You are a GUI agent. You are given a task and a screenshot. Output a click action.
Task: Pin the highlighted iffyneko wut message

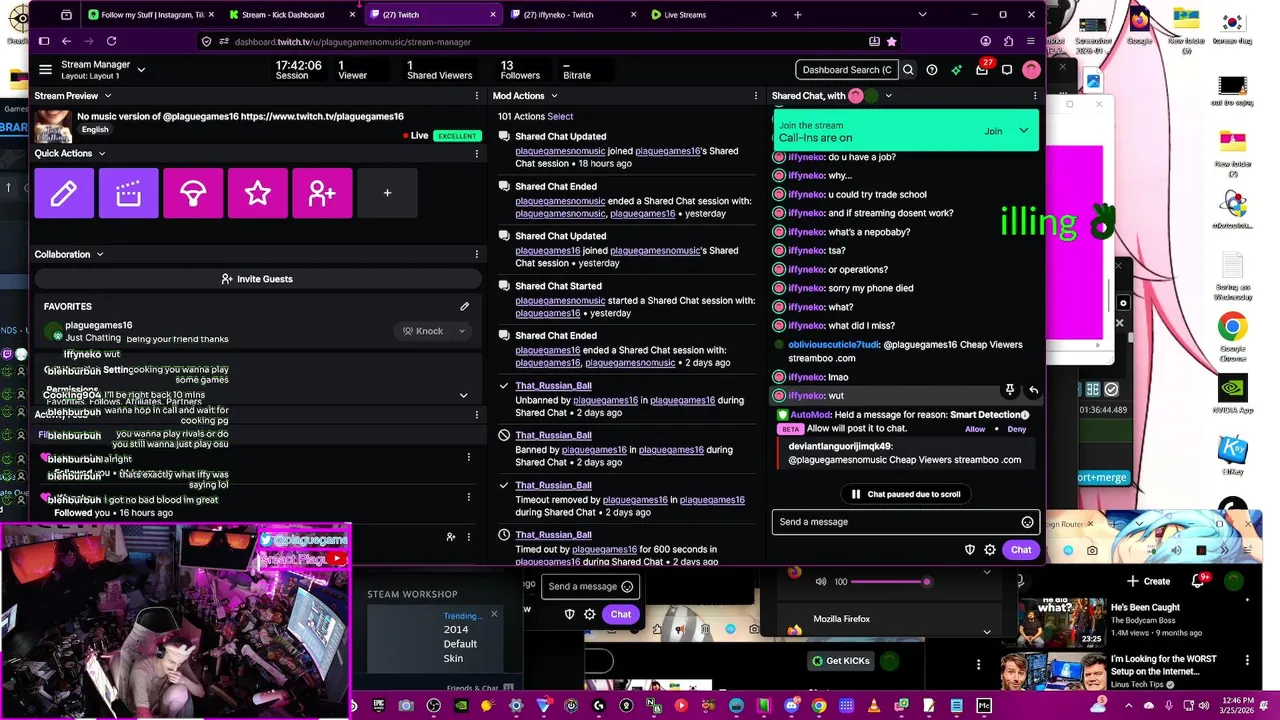coord(1010,390)
